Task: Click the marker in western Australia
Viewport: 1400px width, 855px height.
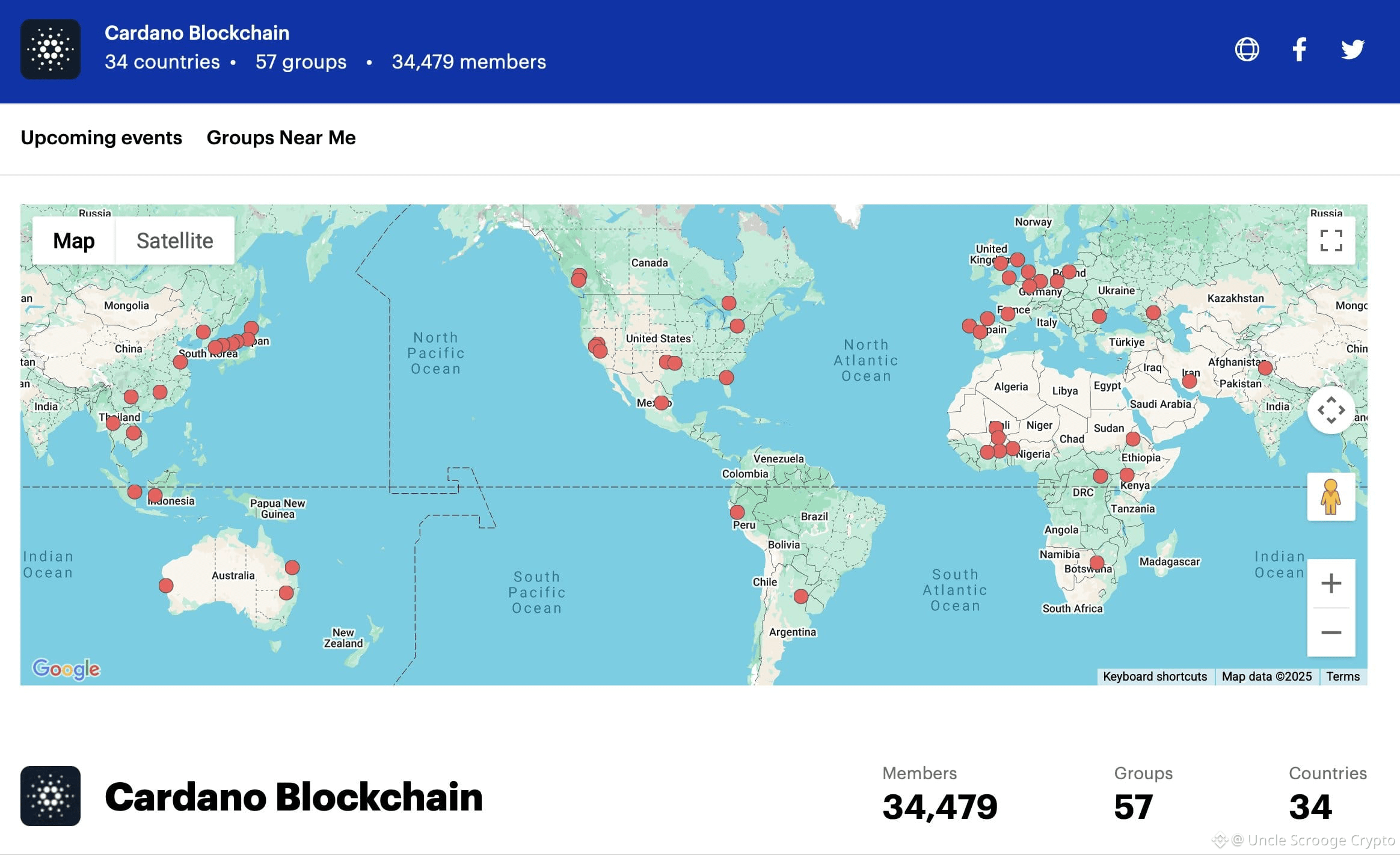Action: point(166,585)
